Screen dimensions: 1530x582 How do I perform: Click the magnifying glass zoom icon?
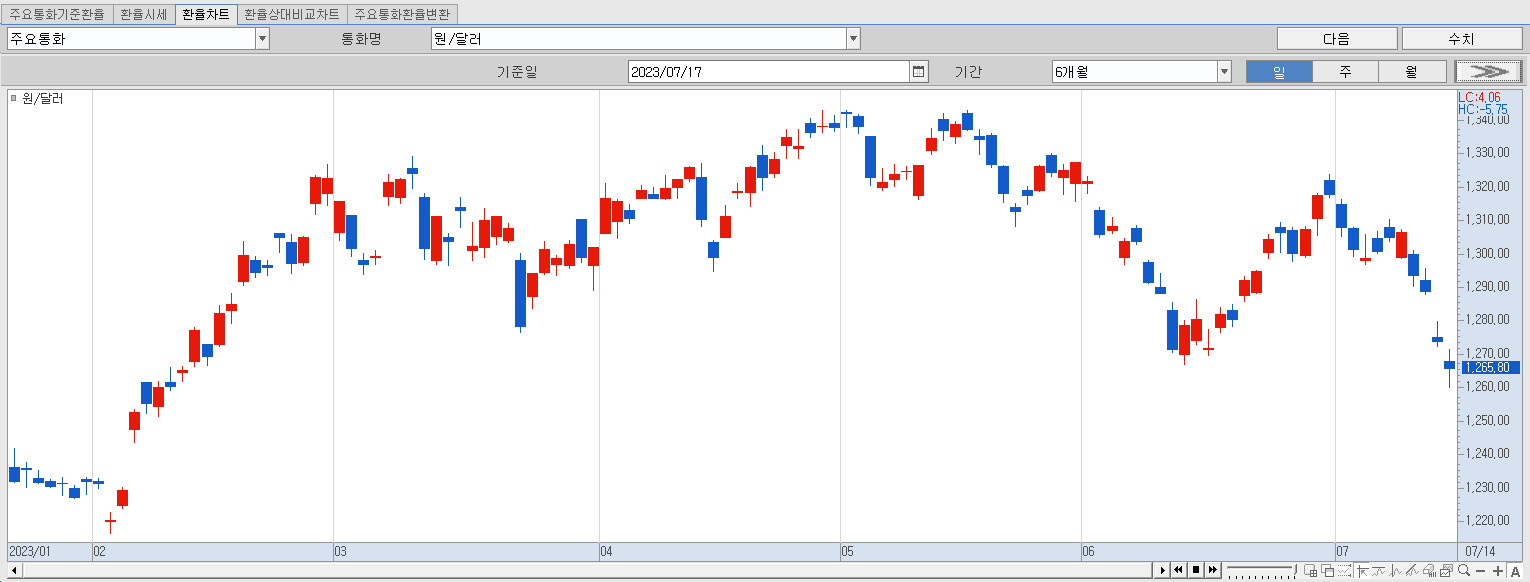tap(1464, 571)
